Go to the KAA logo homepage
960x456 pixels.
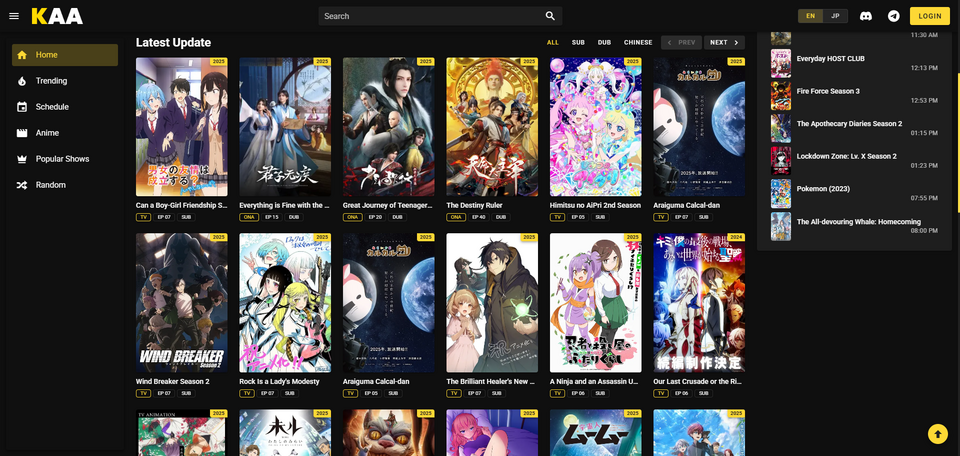[57, 16]
